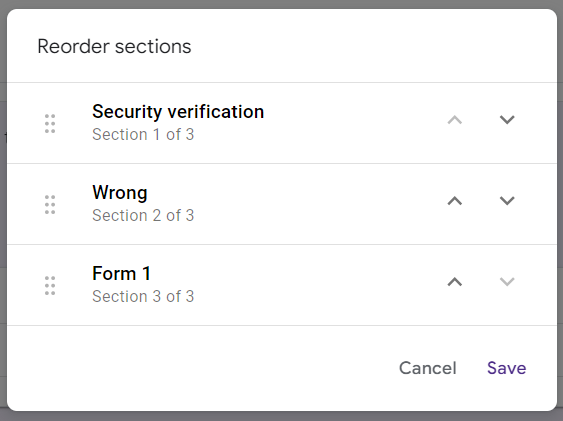Image resolution: width=563 pixels, height=421 pixels.
Task: Click disabled down arrow for Form 1
Action: (507, 282)
